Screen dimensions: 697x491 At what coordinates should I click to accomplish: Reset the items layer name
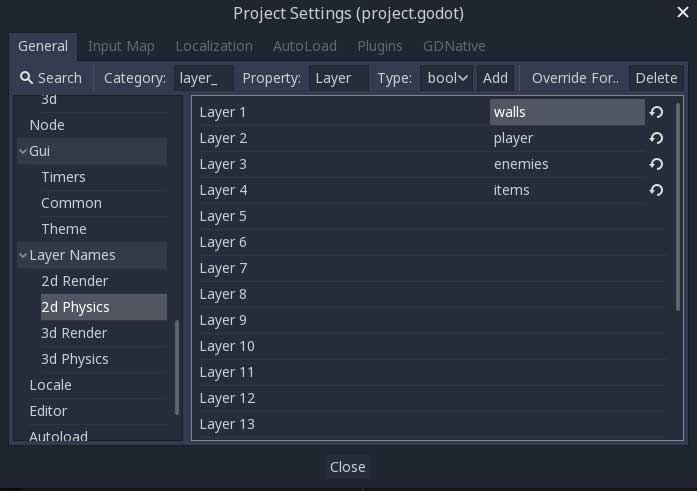tap(656, 190)
